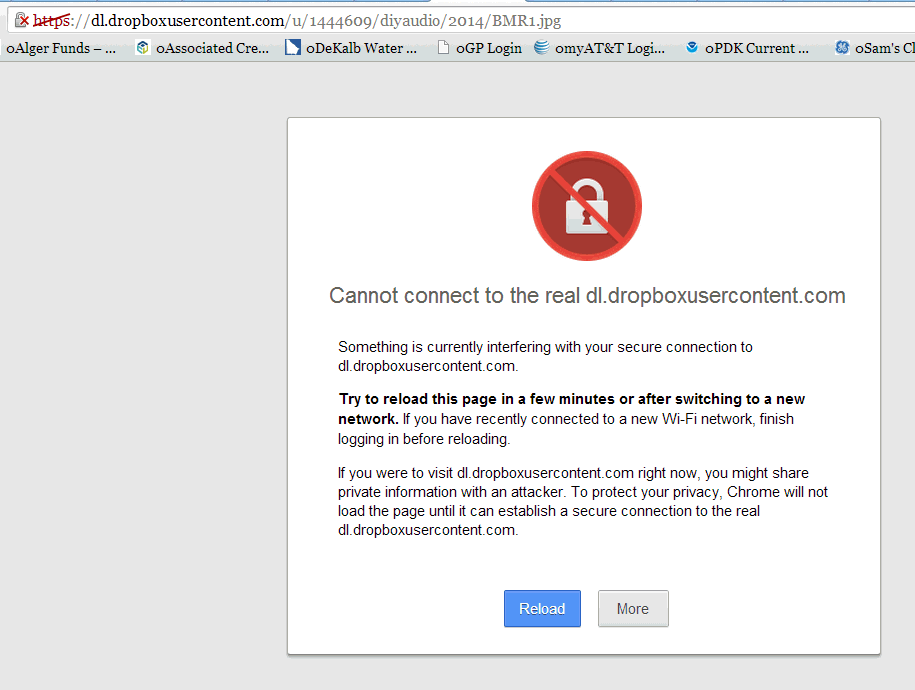Open the oPDK Current bookmark favicon

coord(692,47)
